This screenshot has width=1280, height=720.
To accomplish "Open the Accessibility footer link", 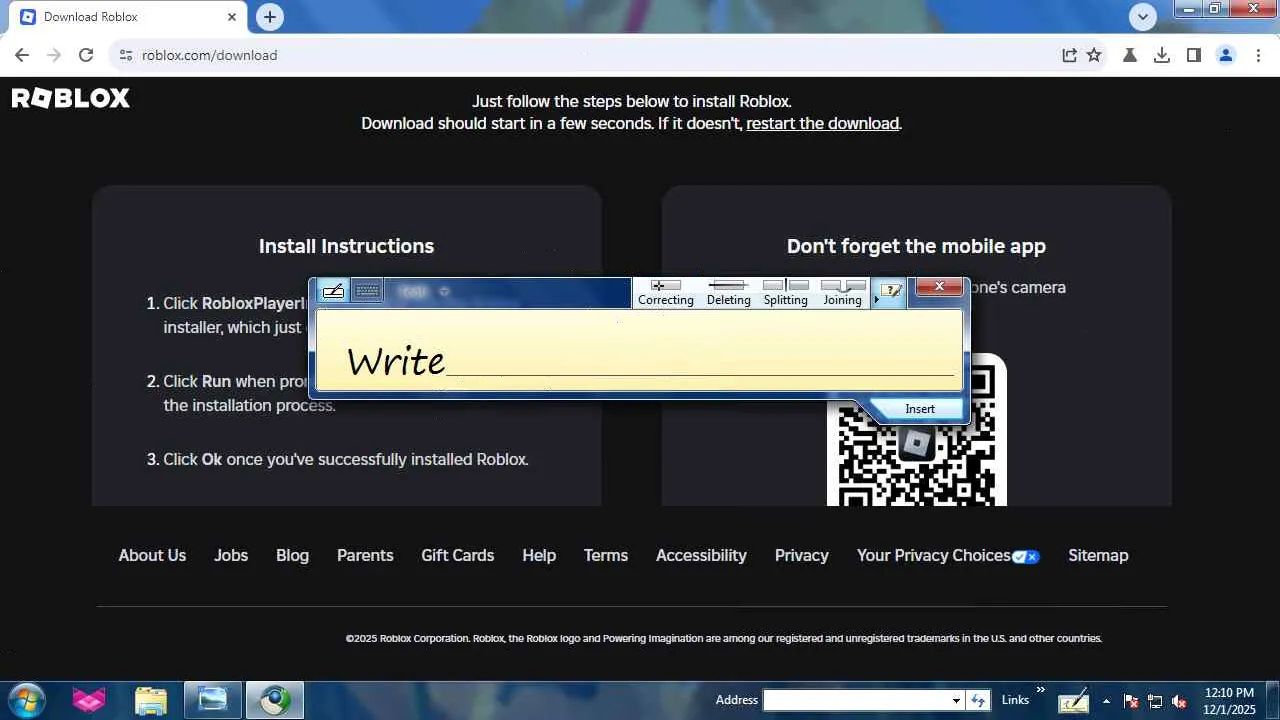I will click(701, 556).
